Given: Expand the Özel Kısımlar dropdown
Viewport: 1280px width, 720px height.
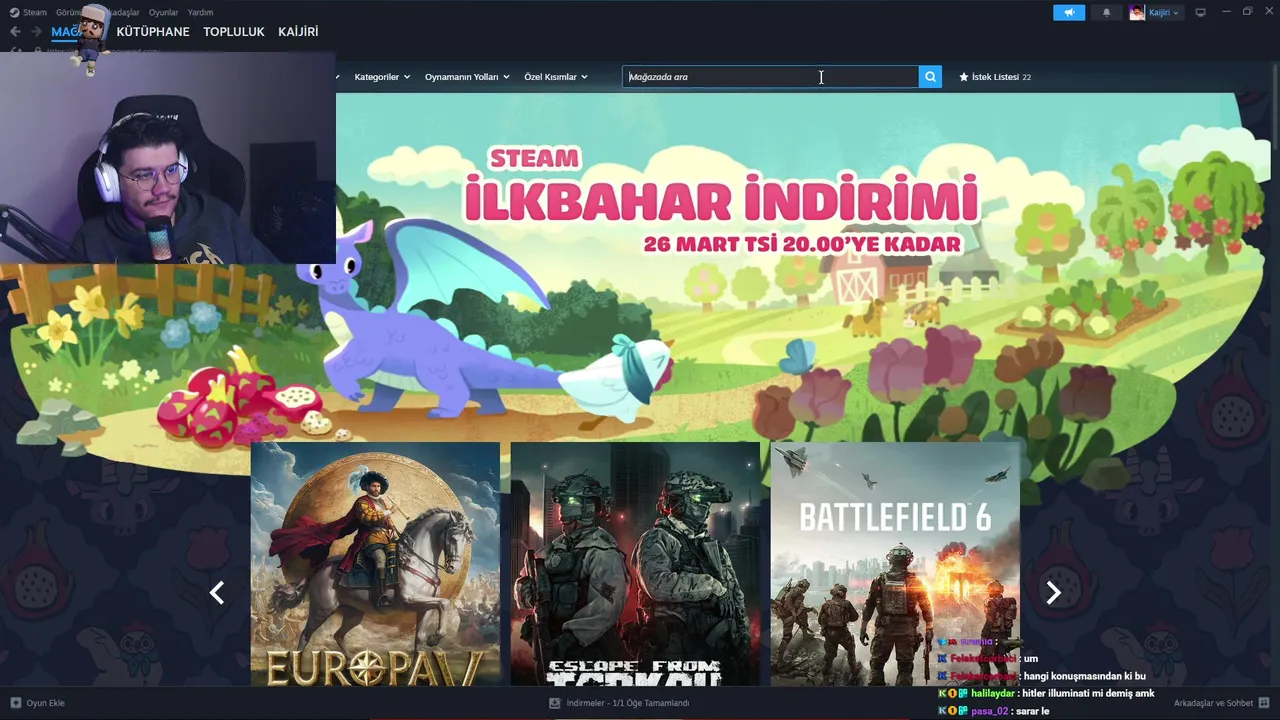Looking at the screenshot, I should tap(556, 77).
